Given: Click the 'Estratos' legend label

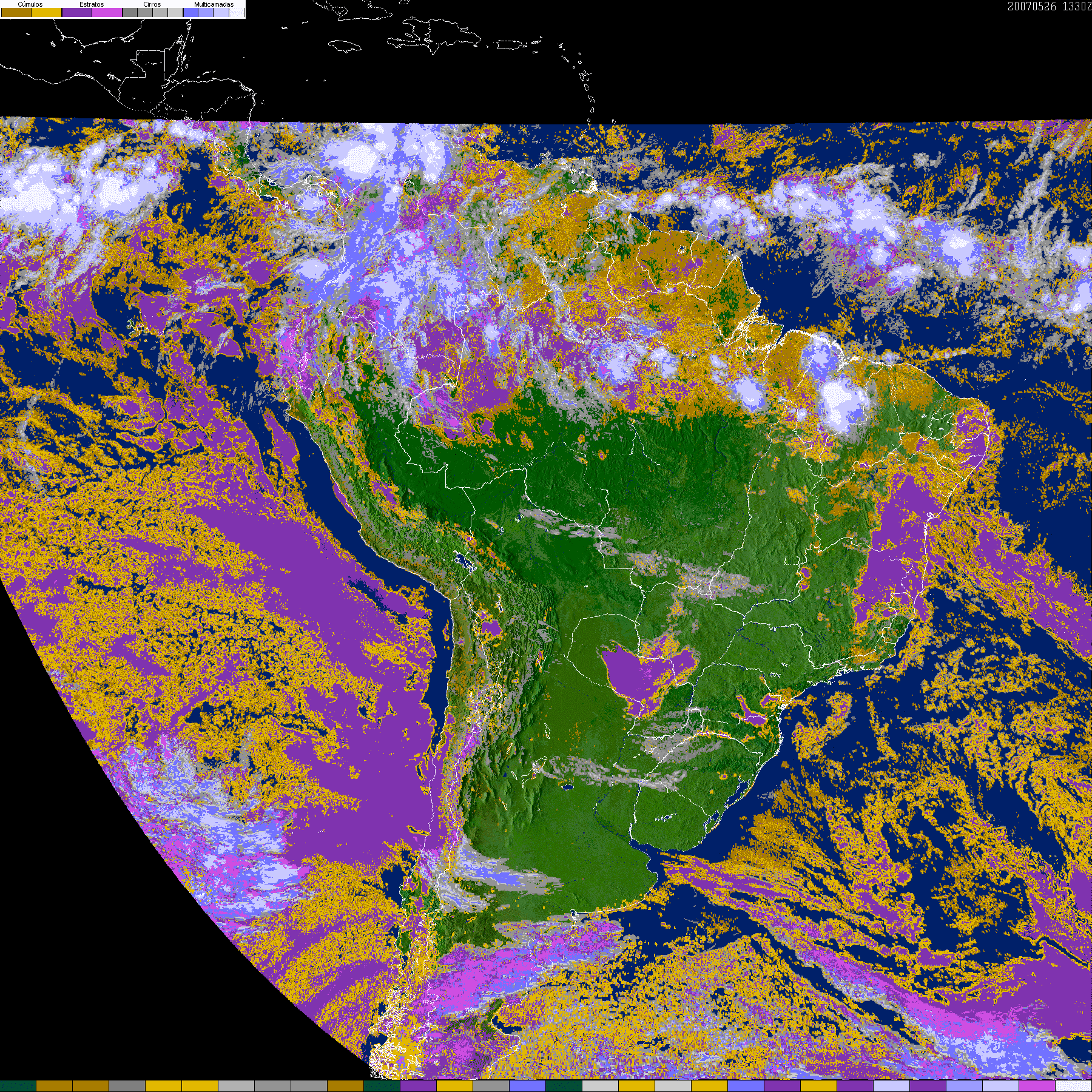Looking at the screenshot, I should [92, 4].
